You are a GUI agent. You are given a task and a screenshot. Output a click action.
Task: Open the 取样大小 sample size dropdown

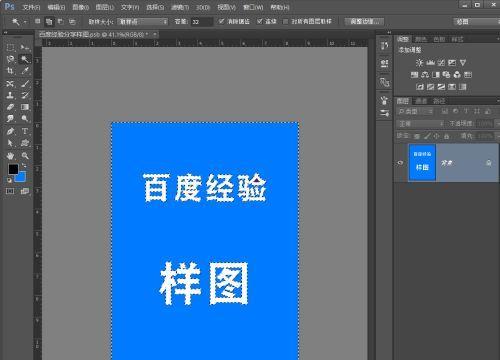pyautogui.click(x=142, y=22)
